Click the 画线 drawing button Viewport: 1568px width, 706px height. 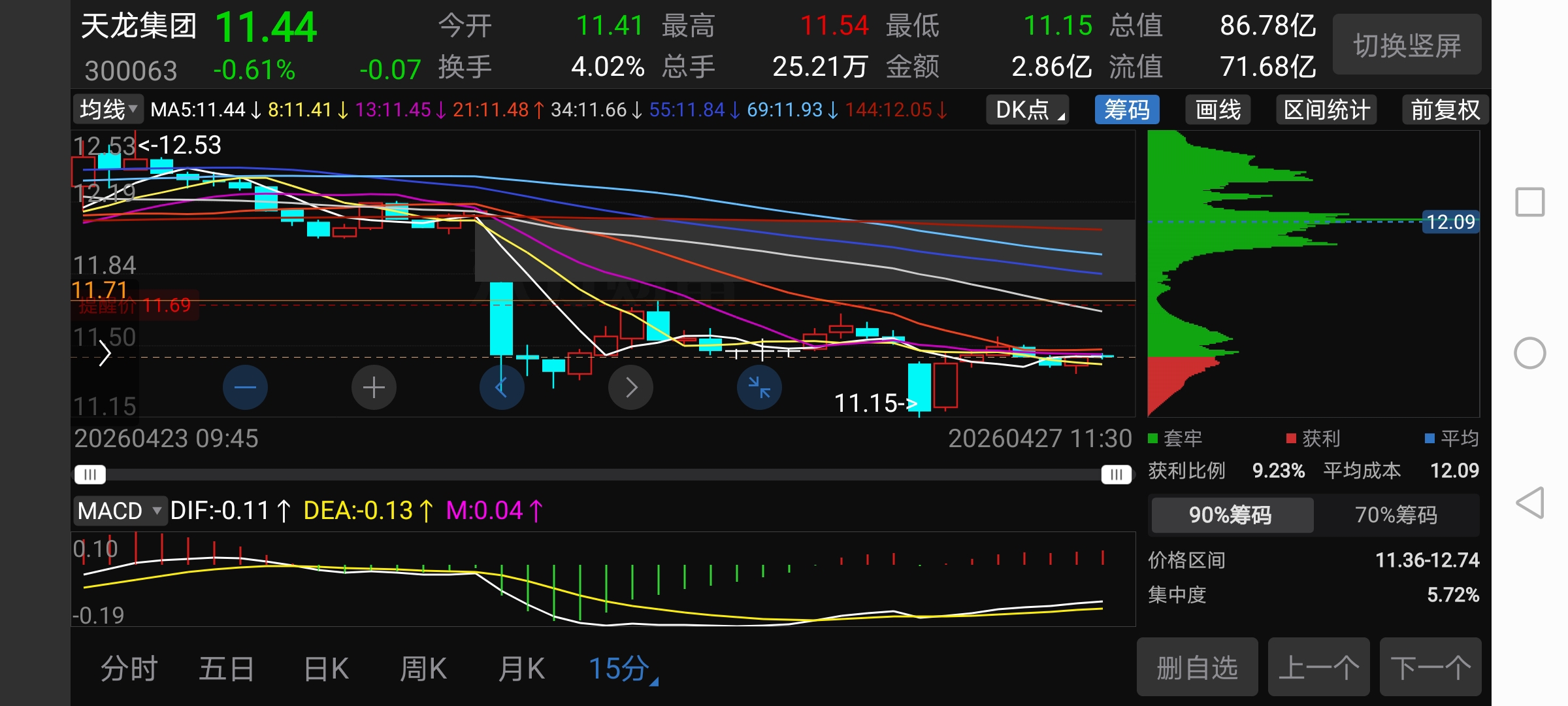[x=1218, y=110]
